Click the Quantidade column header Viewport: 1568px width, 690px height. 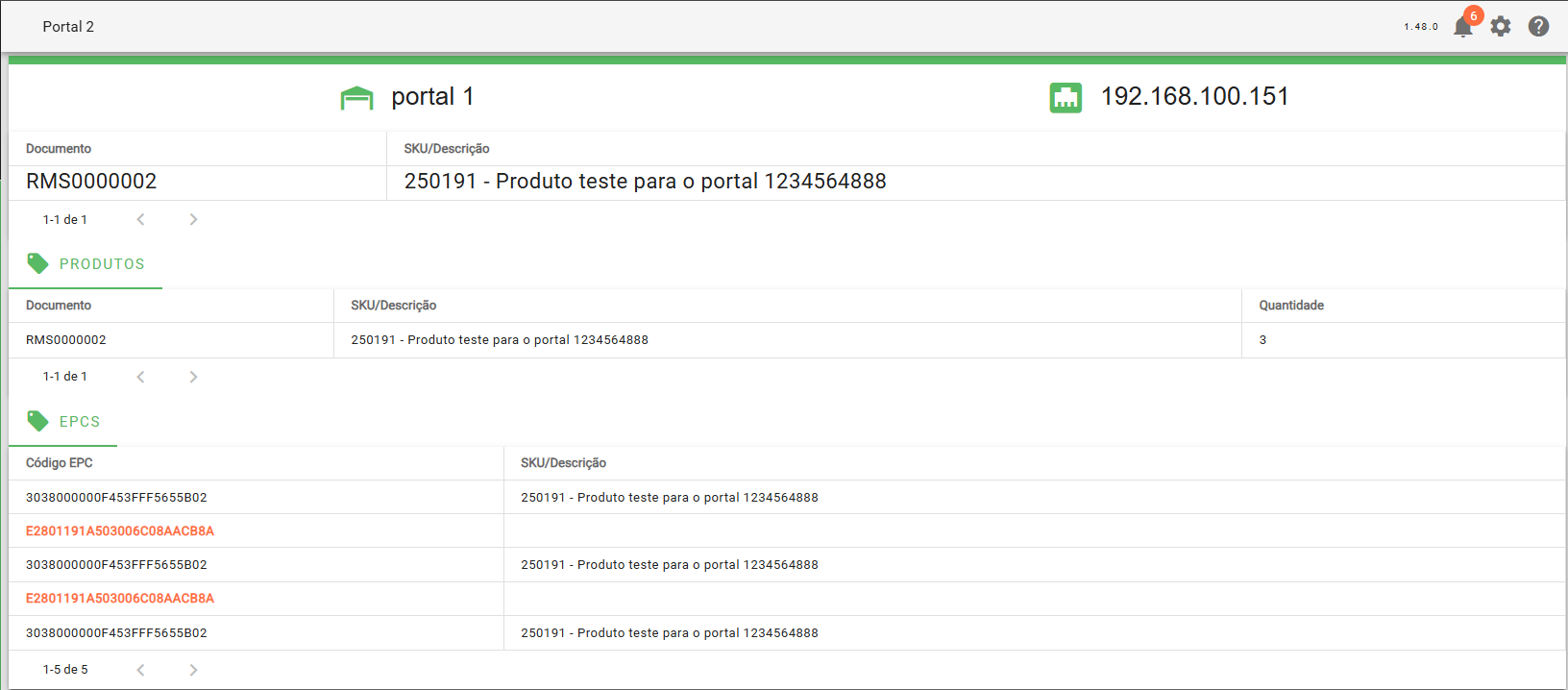(x=1291, y=306)
